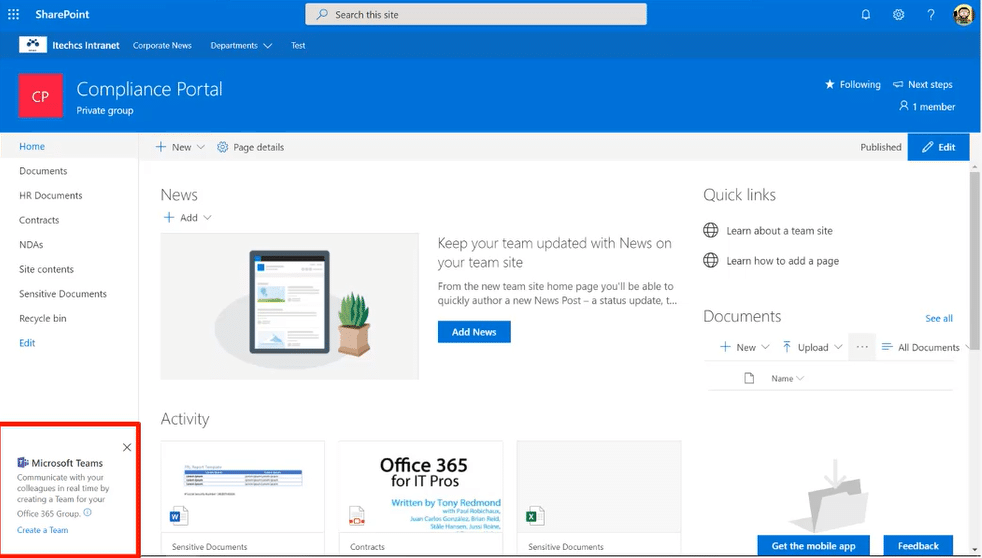
Task: Open the Test navigation link
Action: click(x=298, y=45)
